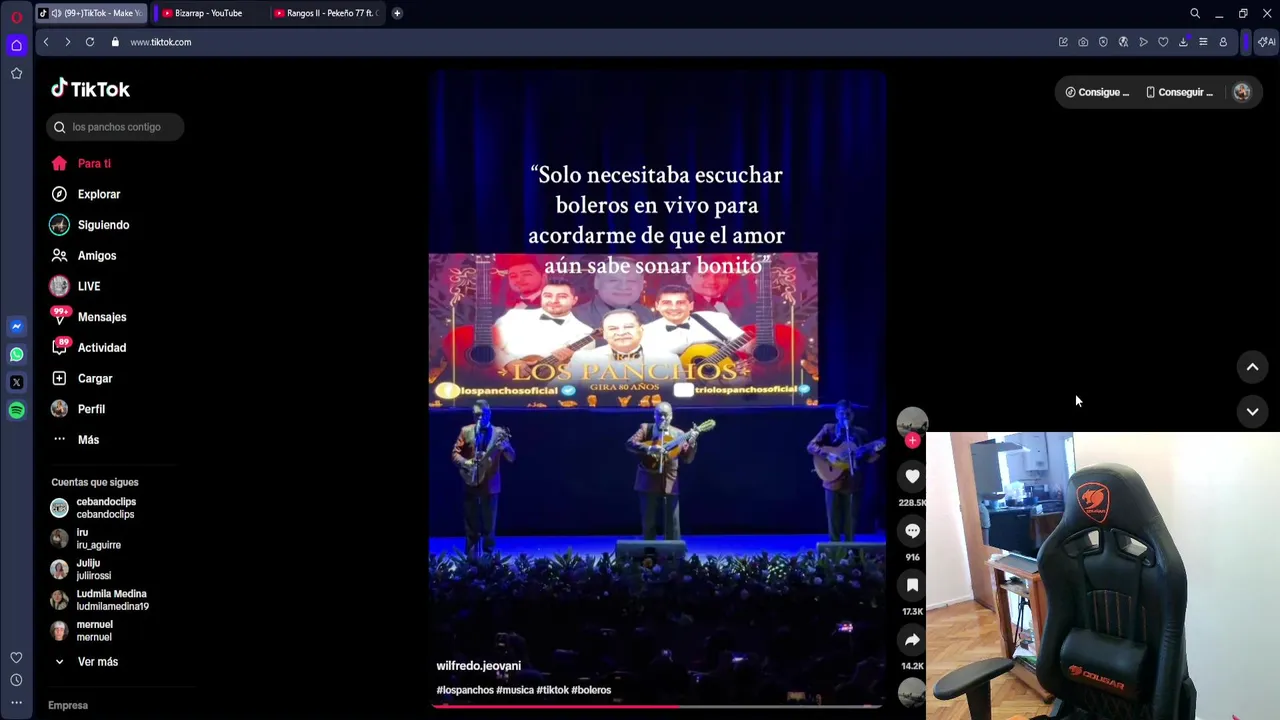1280x720 pixels.
Task: Open the #lospanchos hashtag
Action: [465, 690]
